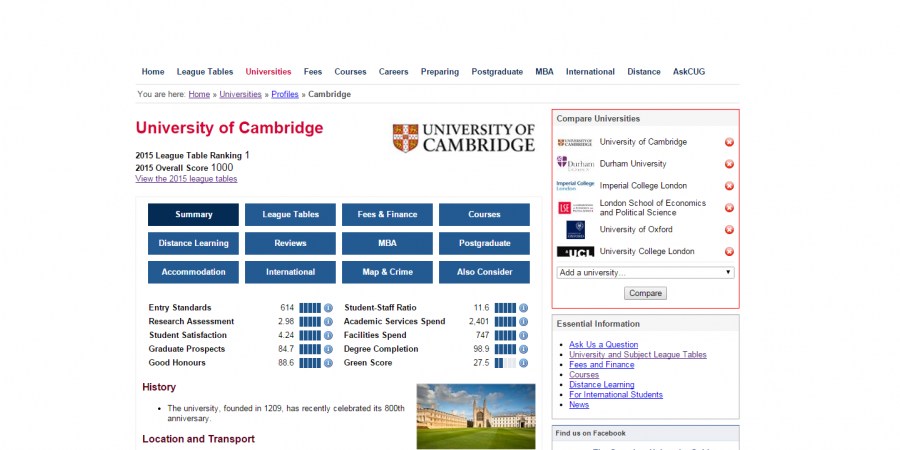The height and width of the screenshot is (450, 900).
Task: Open International profile tab button
Action: [290, 272]
